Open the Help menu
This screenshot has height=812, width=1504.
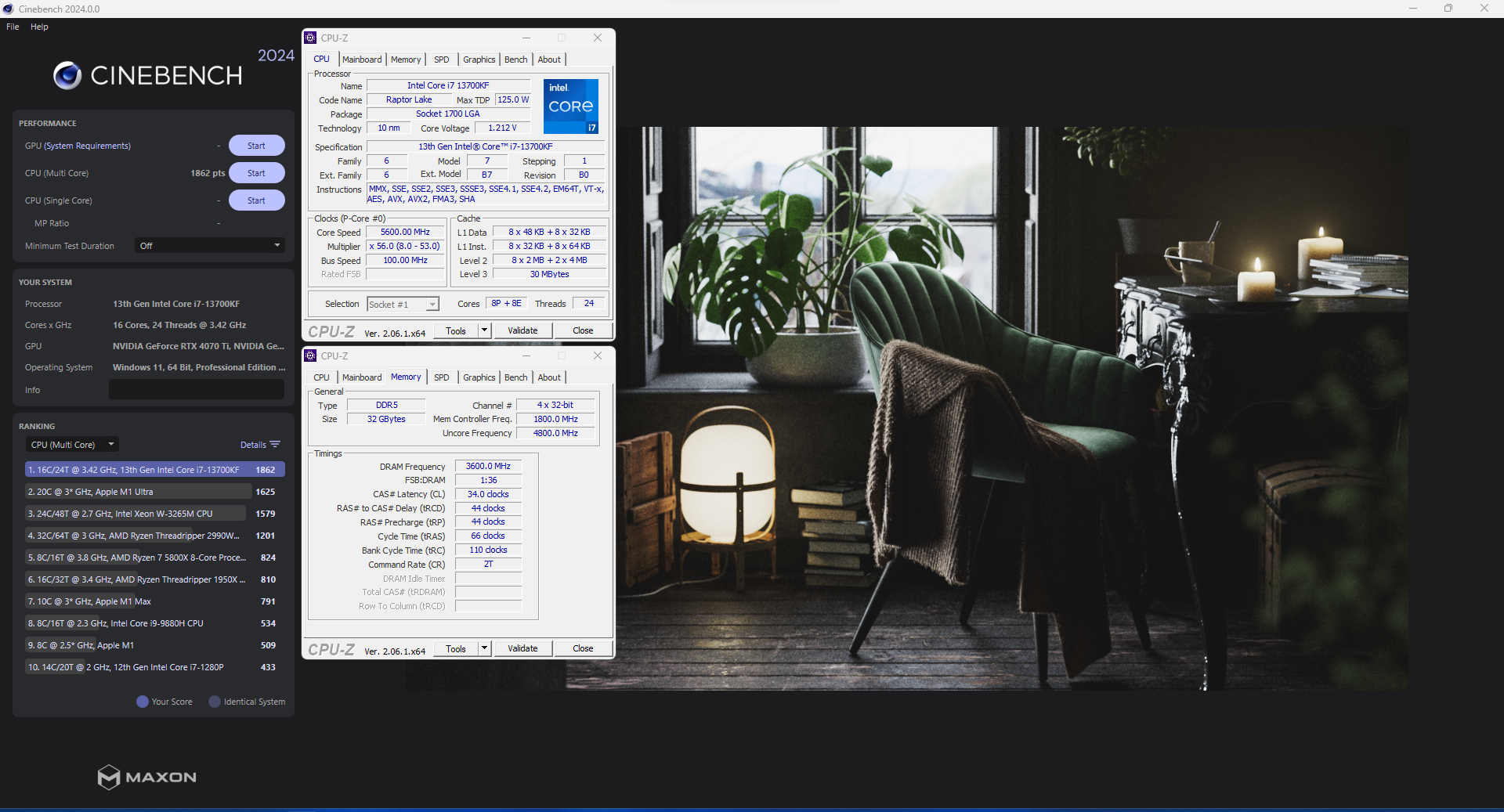pos(39,27)
